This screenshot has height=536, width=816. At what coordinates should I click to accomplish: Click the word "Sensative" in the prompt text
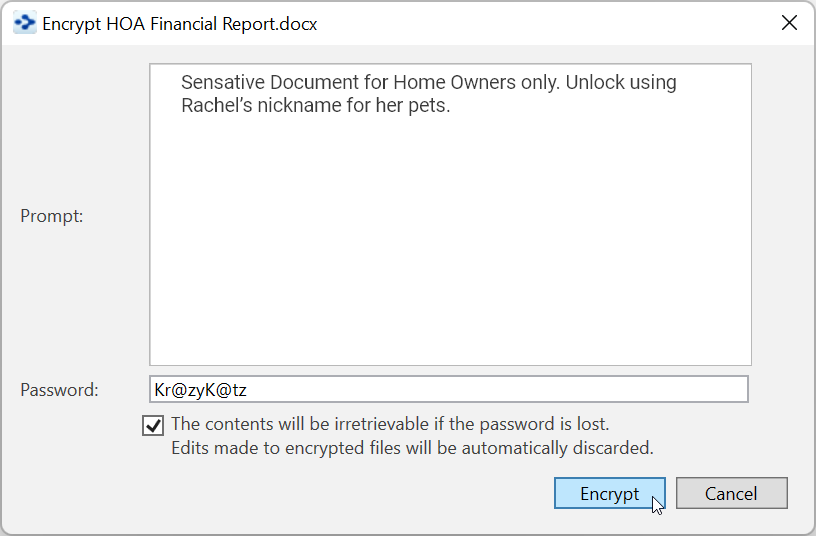[x=221, y=83]
